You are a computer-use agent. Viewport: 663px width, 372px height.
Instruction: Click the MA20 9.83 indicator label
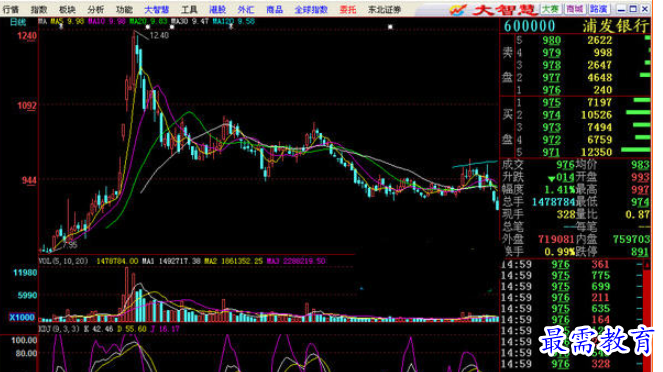coord(148,21)
